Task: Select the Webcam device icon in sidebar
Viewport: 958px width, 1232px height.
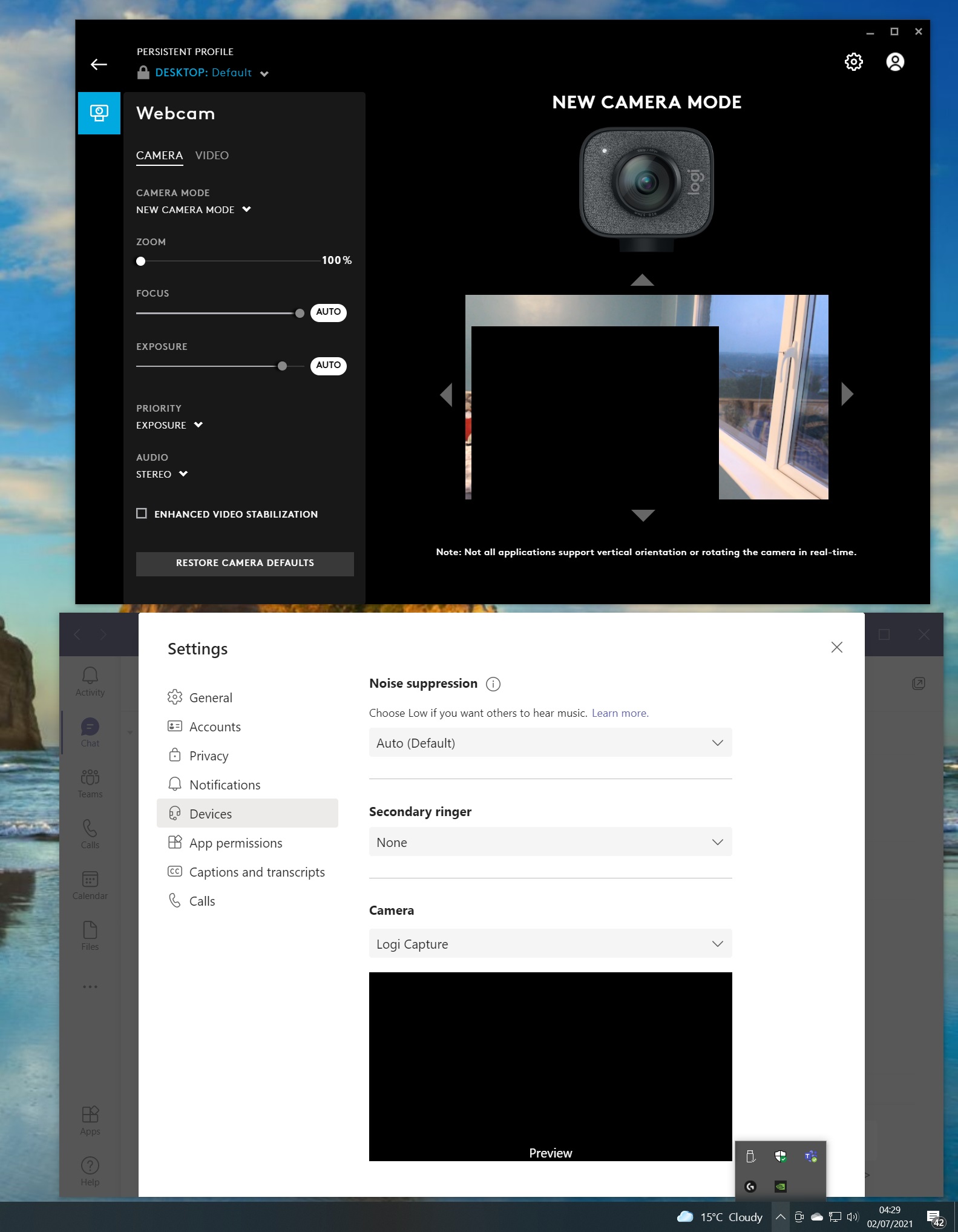Action: pyautogui.click(x=99, y=113)
